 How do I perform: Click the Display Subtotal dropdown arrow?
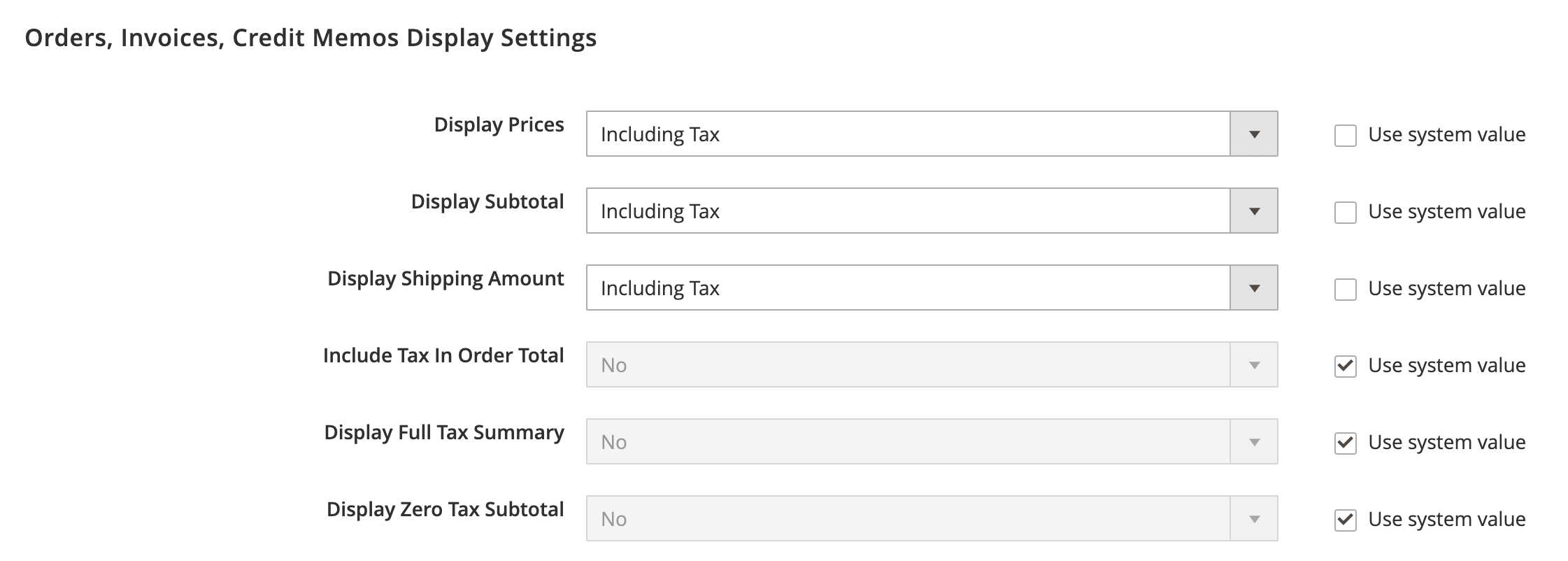pyautogui.click(x=1254, y=211)
